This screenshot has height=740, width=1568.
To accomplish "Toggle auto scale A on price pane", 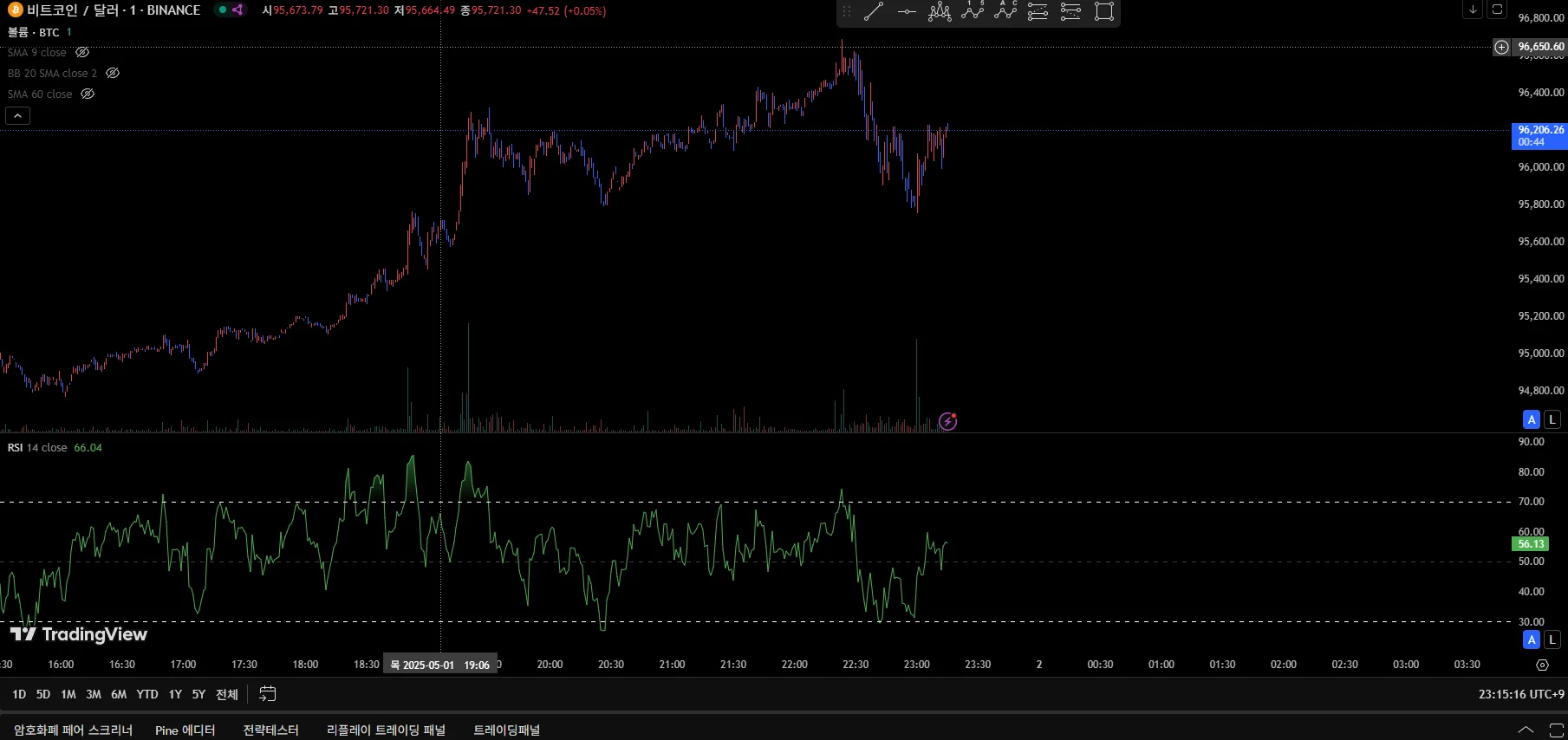I will tap(1532, 419).
